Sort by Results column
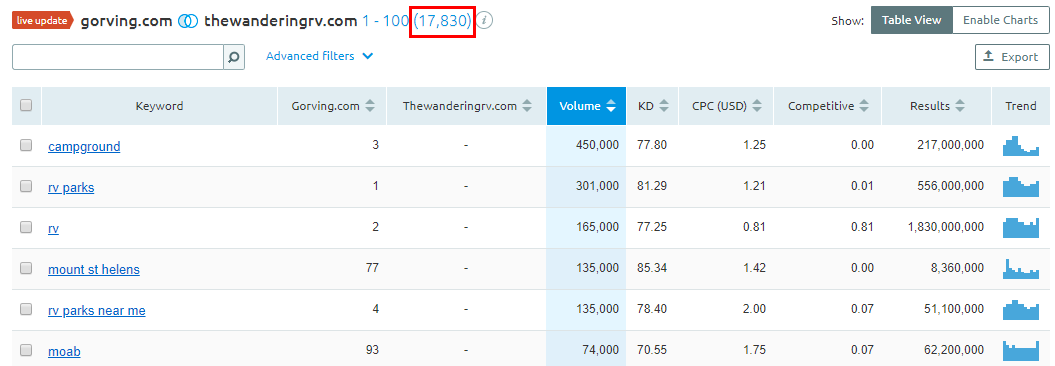Viewport: 1055px width, 366px height. coord(937,106)
